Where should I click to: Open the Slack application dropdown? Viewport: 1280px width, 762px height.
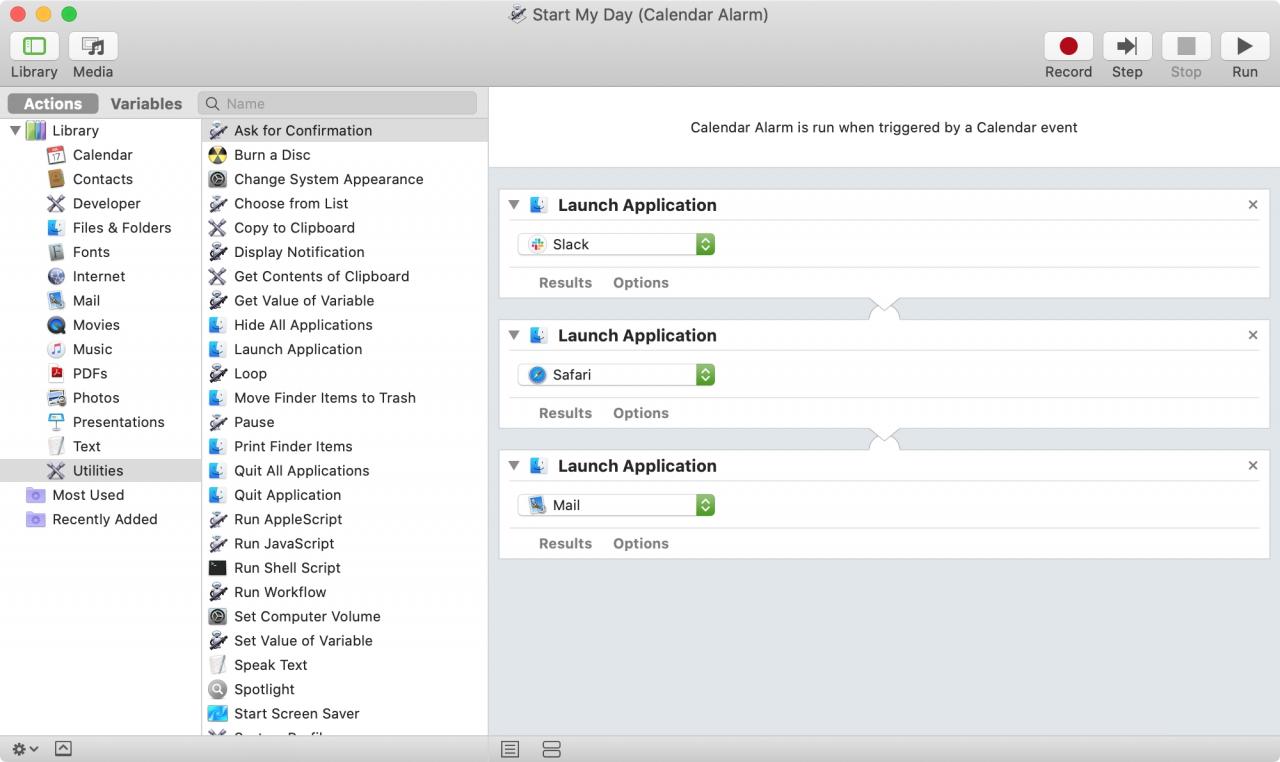tap(616, 244)
